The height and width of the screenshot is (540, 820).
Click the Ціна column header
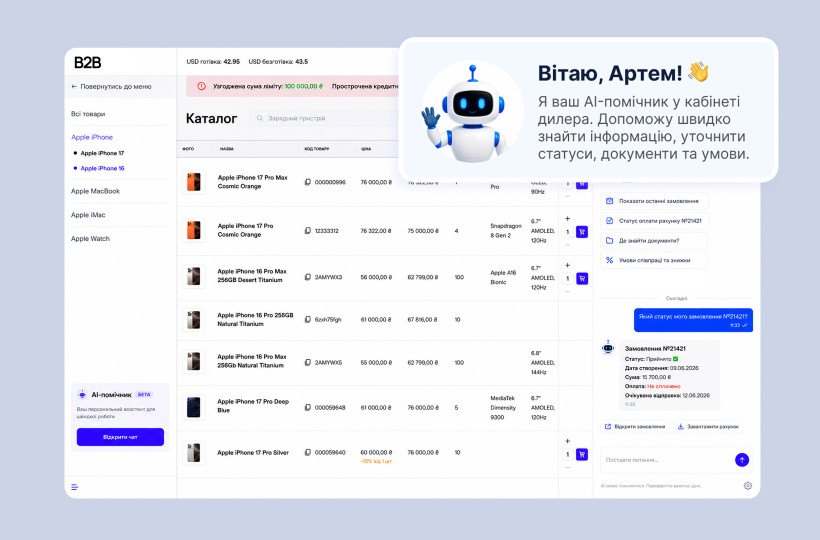point(366,149)
